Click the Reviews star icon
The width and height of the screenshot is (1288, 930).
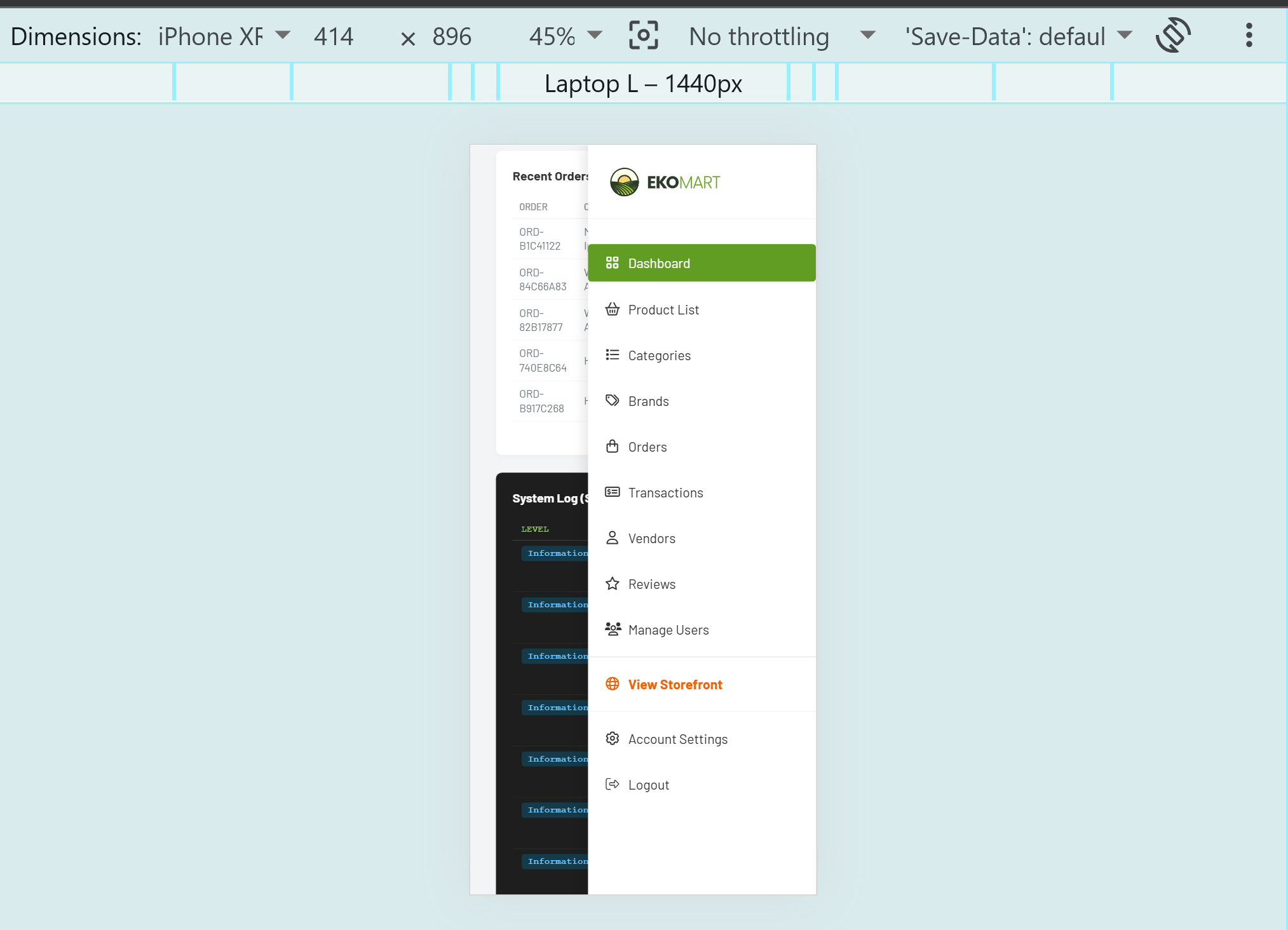point(612,584)
